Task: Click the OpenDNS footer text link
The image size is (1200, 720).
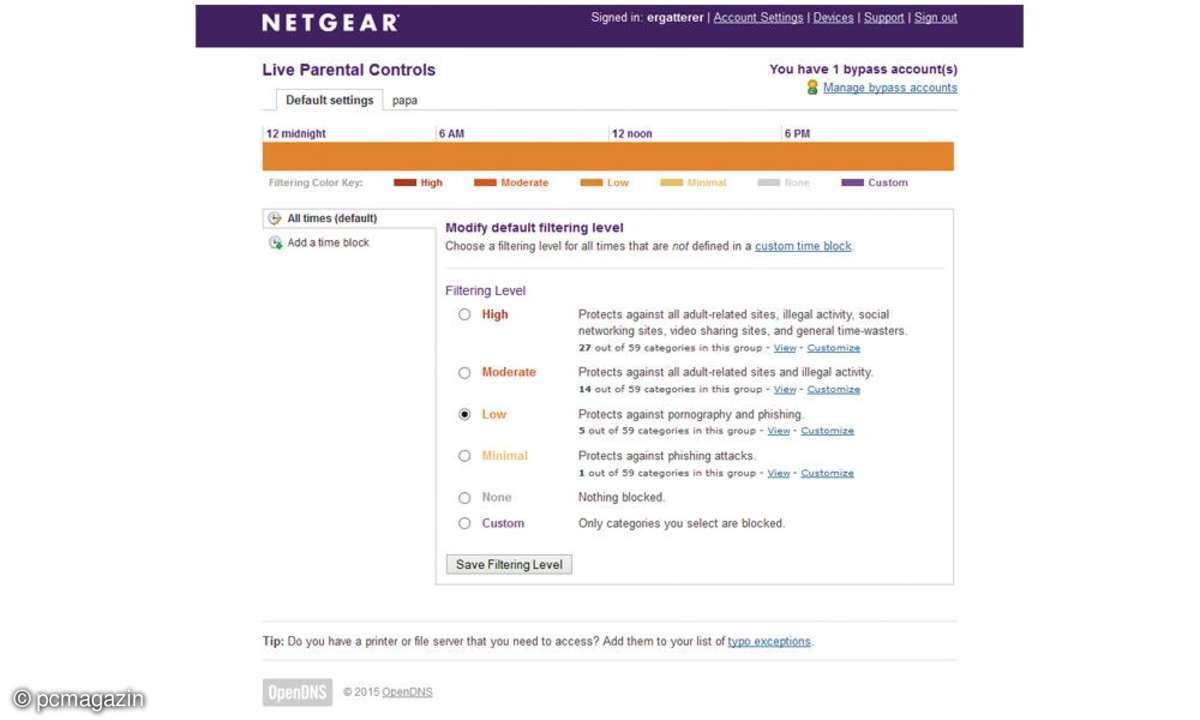Action: pos(407,692)
